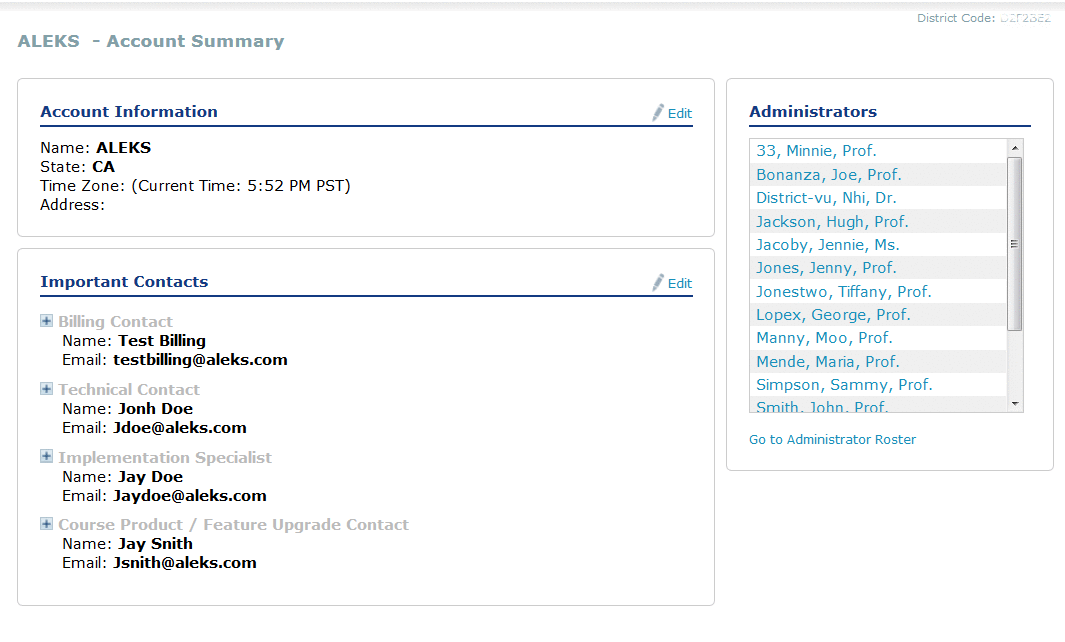Select administrator Jacoby, Jennie, Ms.
Image resolution: width=1065 pixels, height=642 pixels.
coord(827,245)
